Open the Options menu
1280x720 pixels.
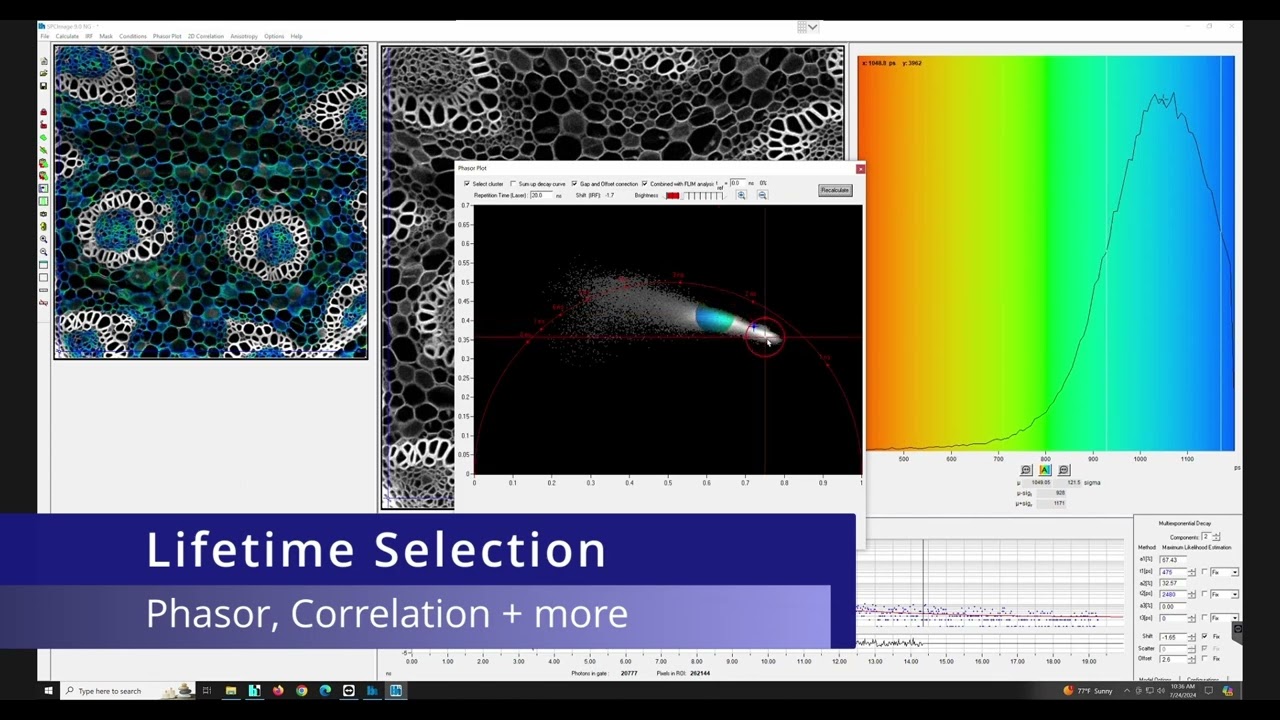[x=274, y=36]
